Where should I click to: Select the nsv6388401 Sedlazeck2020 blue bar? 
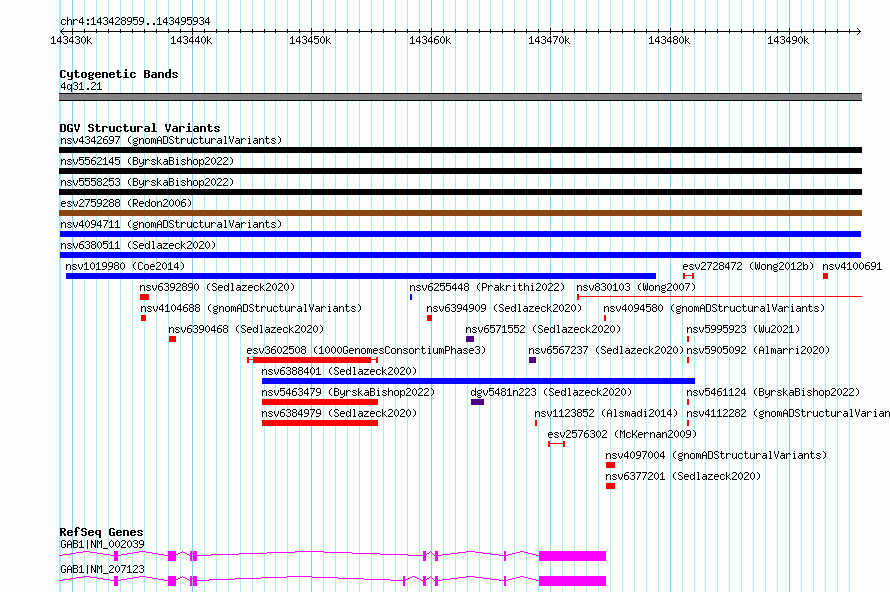point(478,381)
